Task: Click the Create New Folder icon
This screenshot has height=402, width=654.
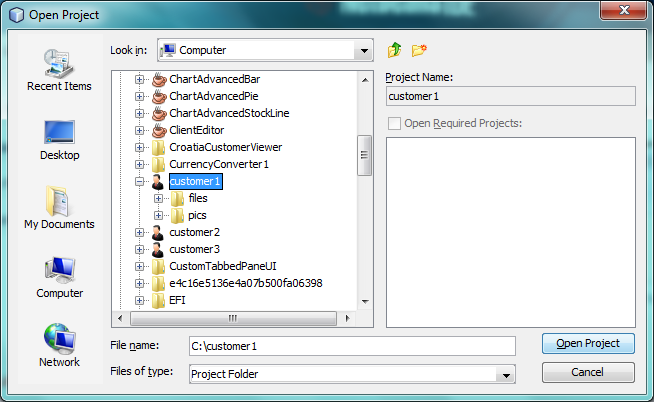Action: click(419, 50)
